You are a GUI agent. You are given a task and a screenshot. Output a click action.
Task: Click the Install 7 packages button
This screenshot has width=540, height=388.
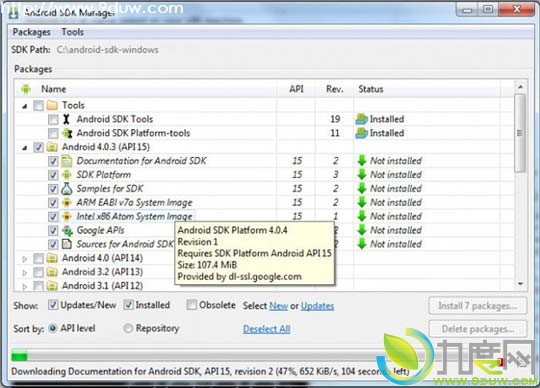pos(478,306)
